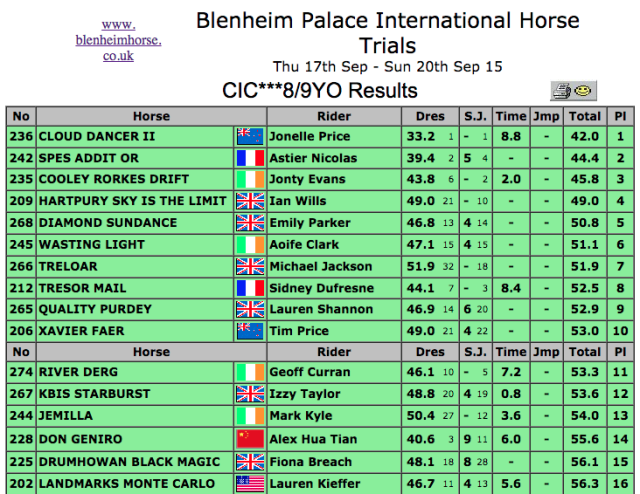Select rider name Jonelle Price
Image resolution: width=640 pixels, height=494 pixels.
point(309,136)
